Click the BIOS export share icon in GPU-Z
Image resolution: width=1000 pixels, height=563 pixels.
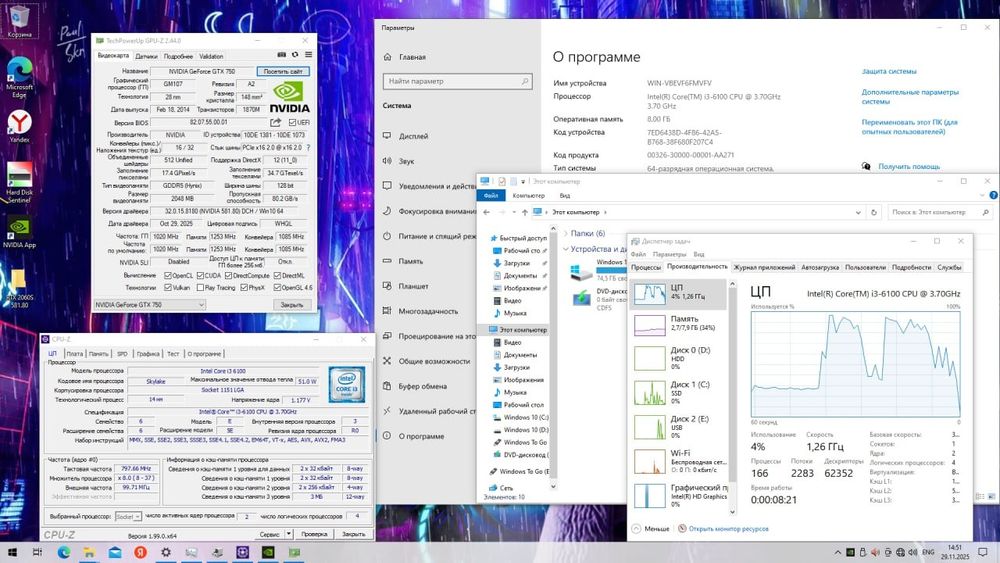pyautogui.click(x=276, y=122)
